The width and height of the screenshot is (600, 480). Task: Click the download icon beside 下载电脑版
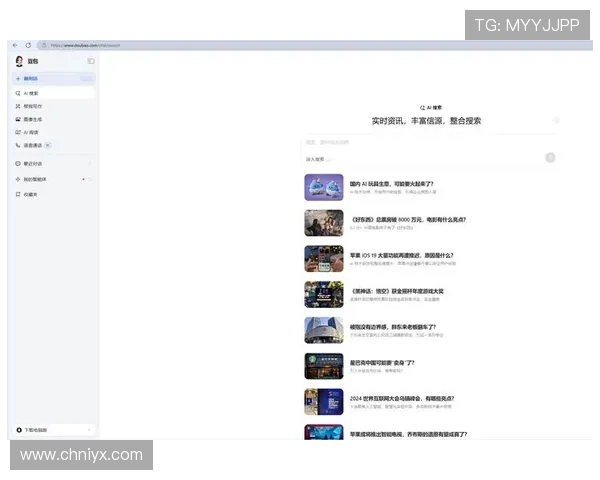(x=19, y=430)
